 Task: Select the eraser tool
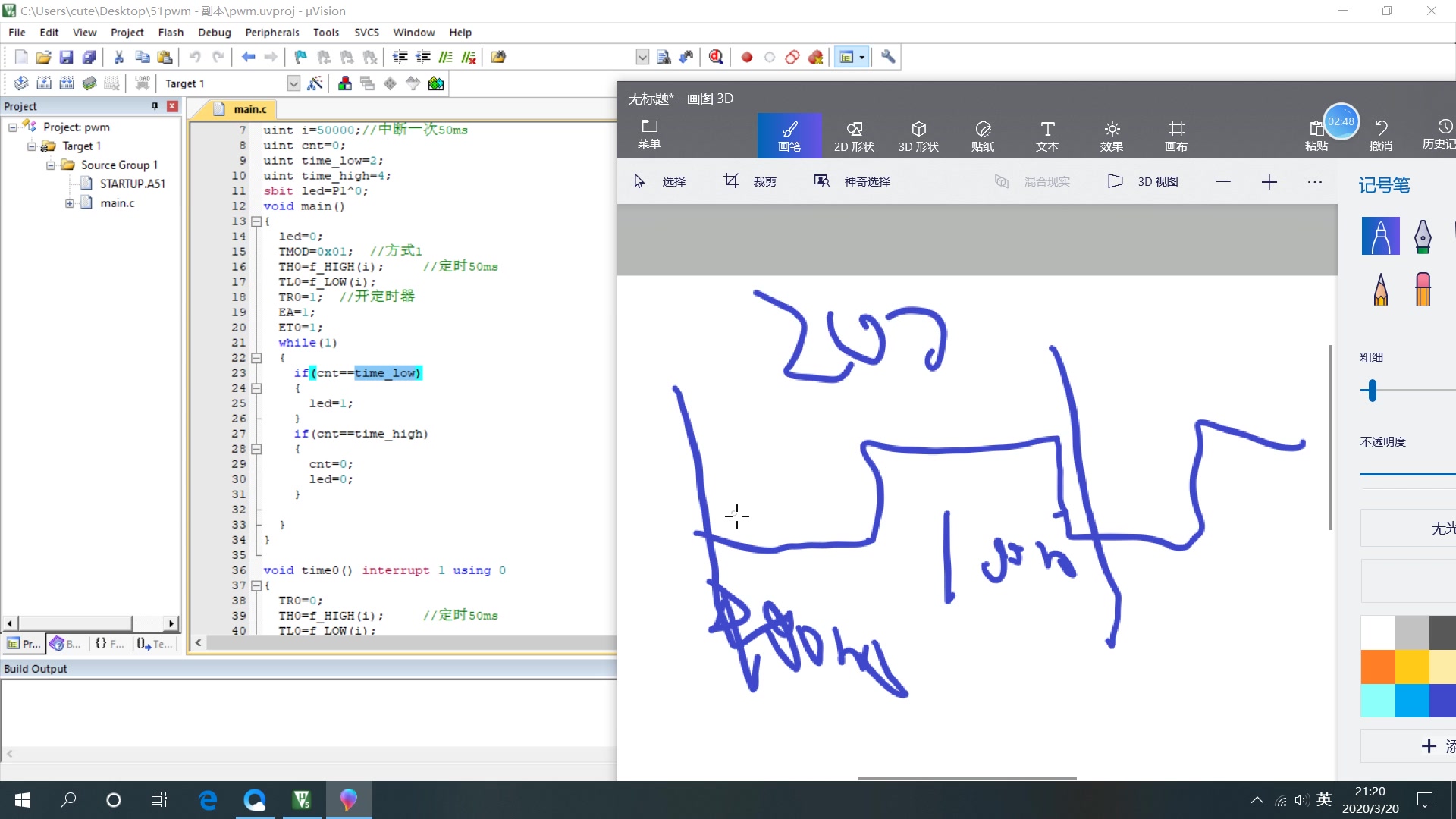click(1423, 289)
